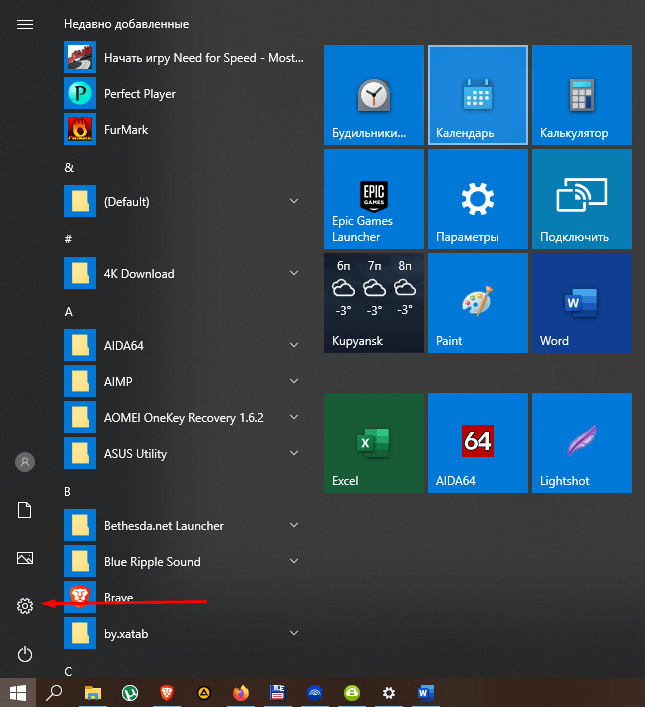Launch the Word tile
The image size is (645, 707).
pyautogui.click(x=582, y=303)
